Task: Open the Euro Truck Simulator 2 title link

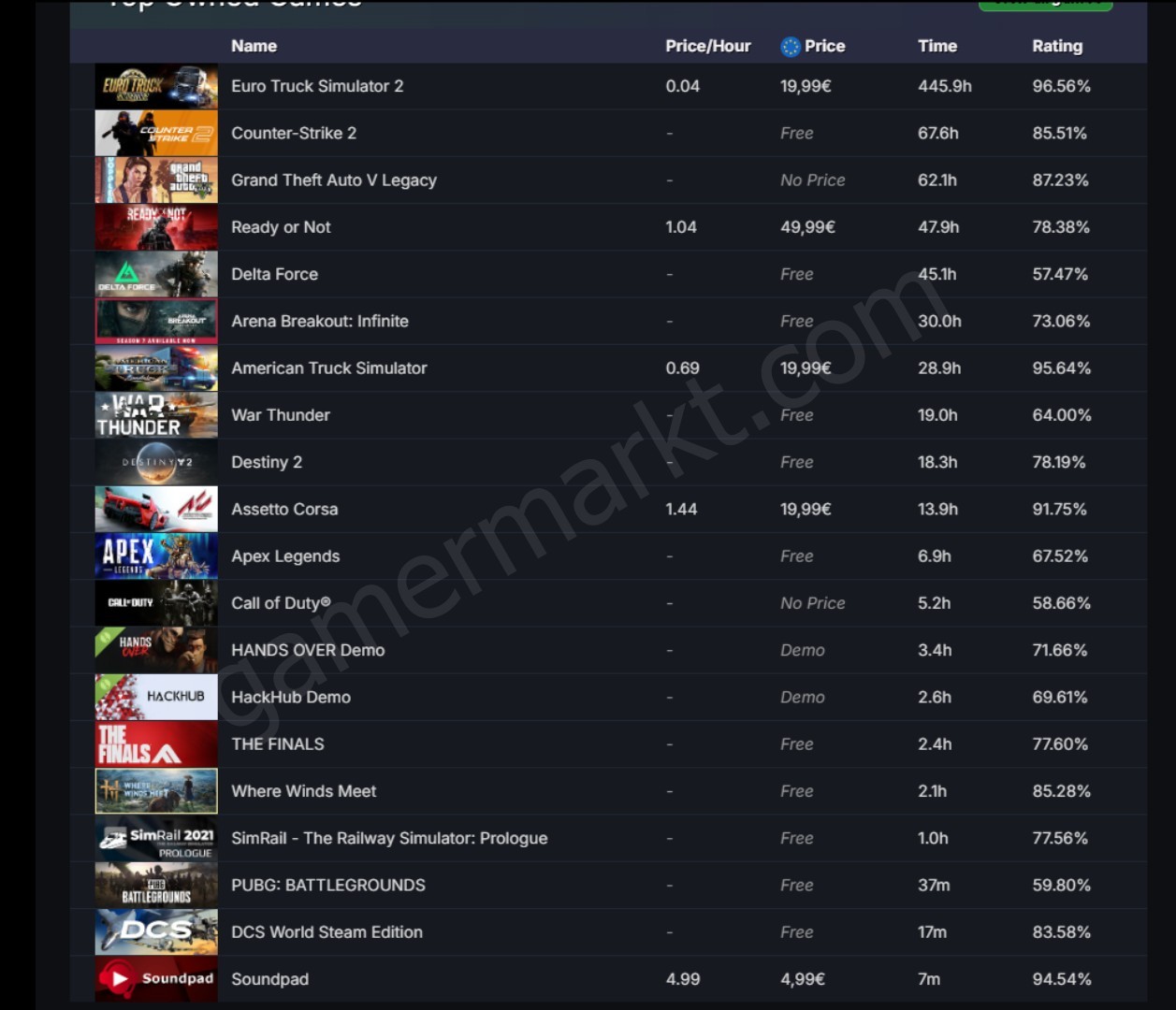Action: tap(317, 86)
